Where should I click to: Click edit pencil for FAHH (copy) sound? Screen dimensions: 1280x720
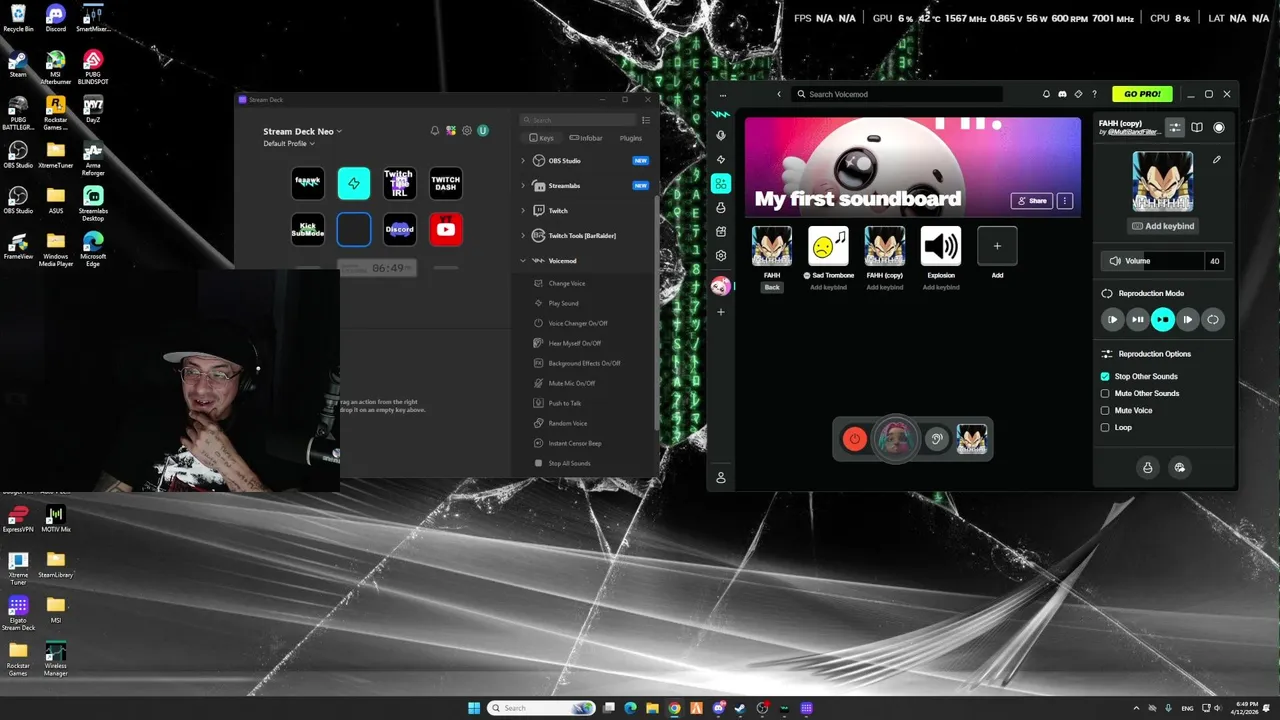tap(1217, 159)
